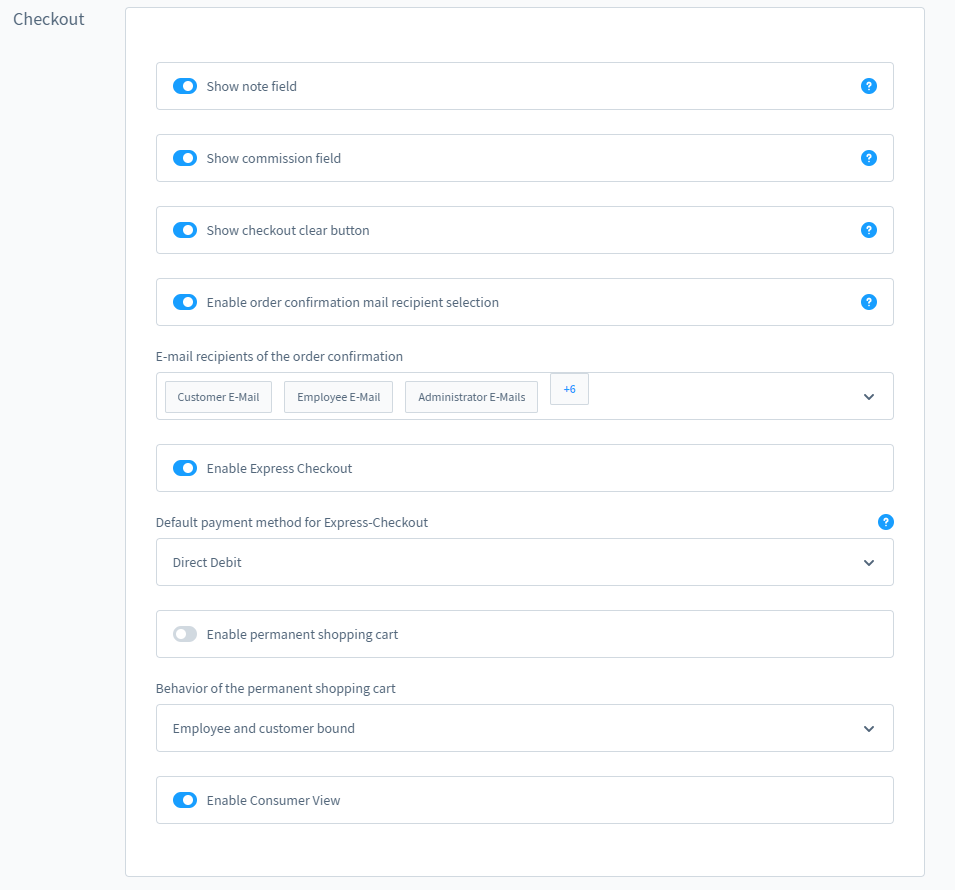Open help icon for Show note field
The width and height of the screenshot is (959, 890).
[x=868, y=86]
